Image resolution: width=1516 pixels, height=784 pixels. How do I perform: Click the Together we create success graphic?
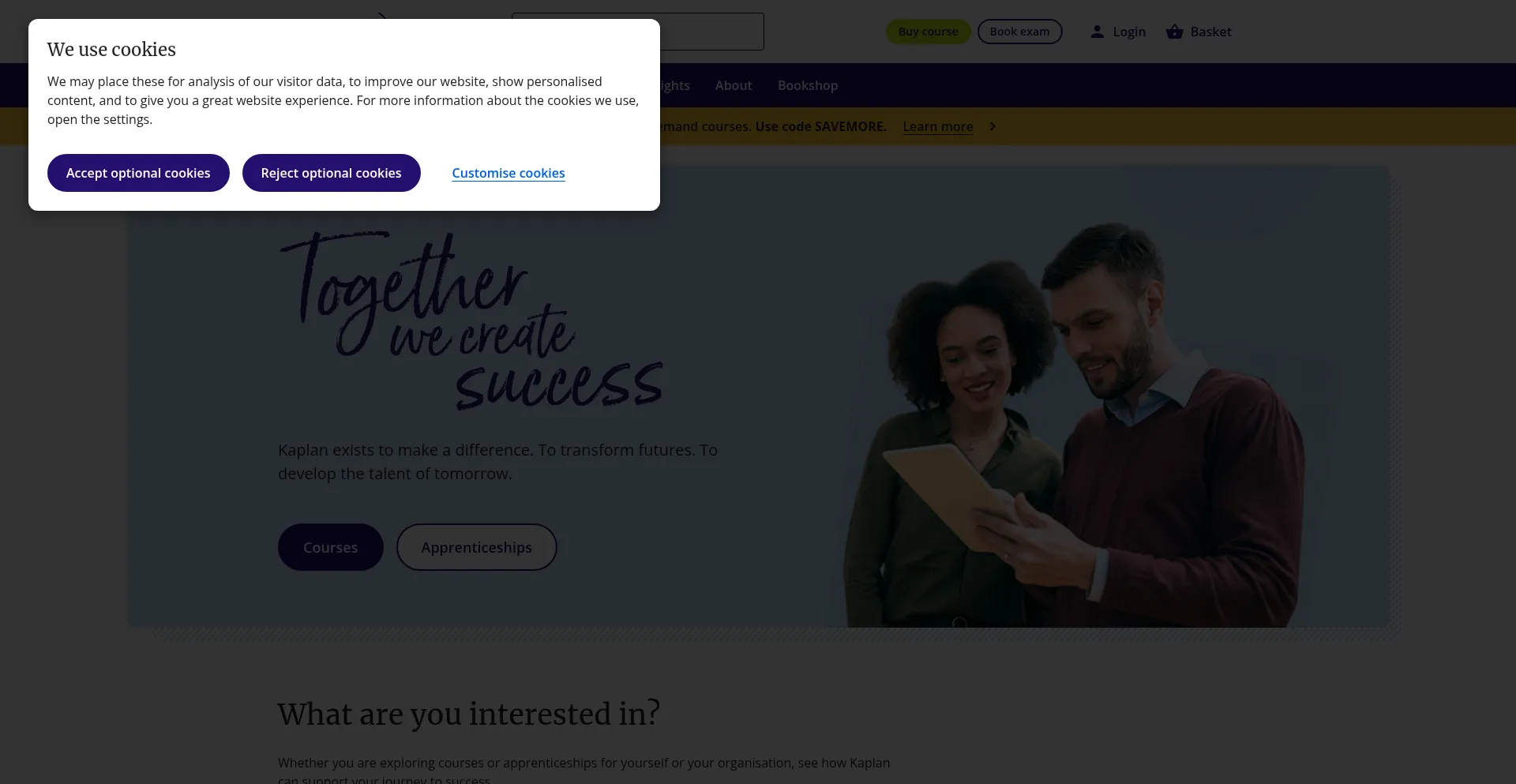pos(471,321)
